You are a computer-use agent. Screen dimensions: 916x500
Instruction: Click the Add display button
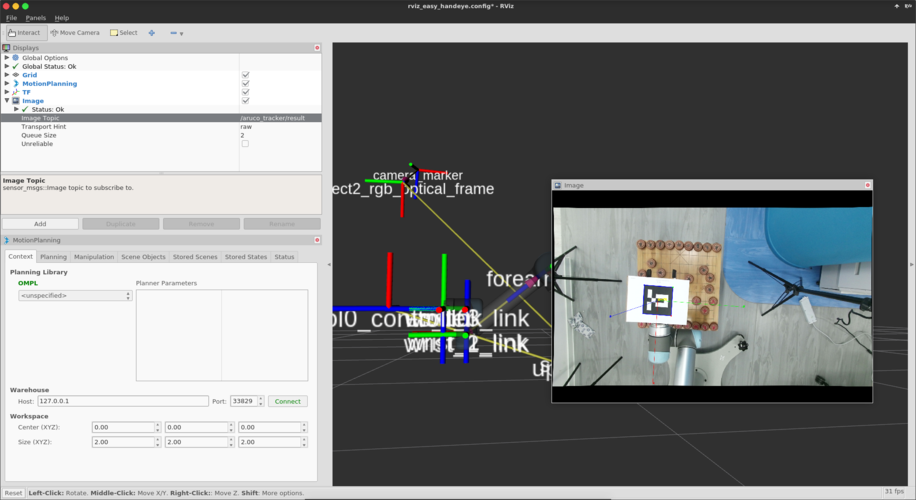coord(40,224)
